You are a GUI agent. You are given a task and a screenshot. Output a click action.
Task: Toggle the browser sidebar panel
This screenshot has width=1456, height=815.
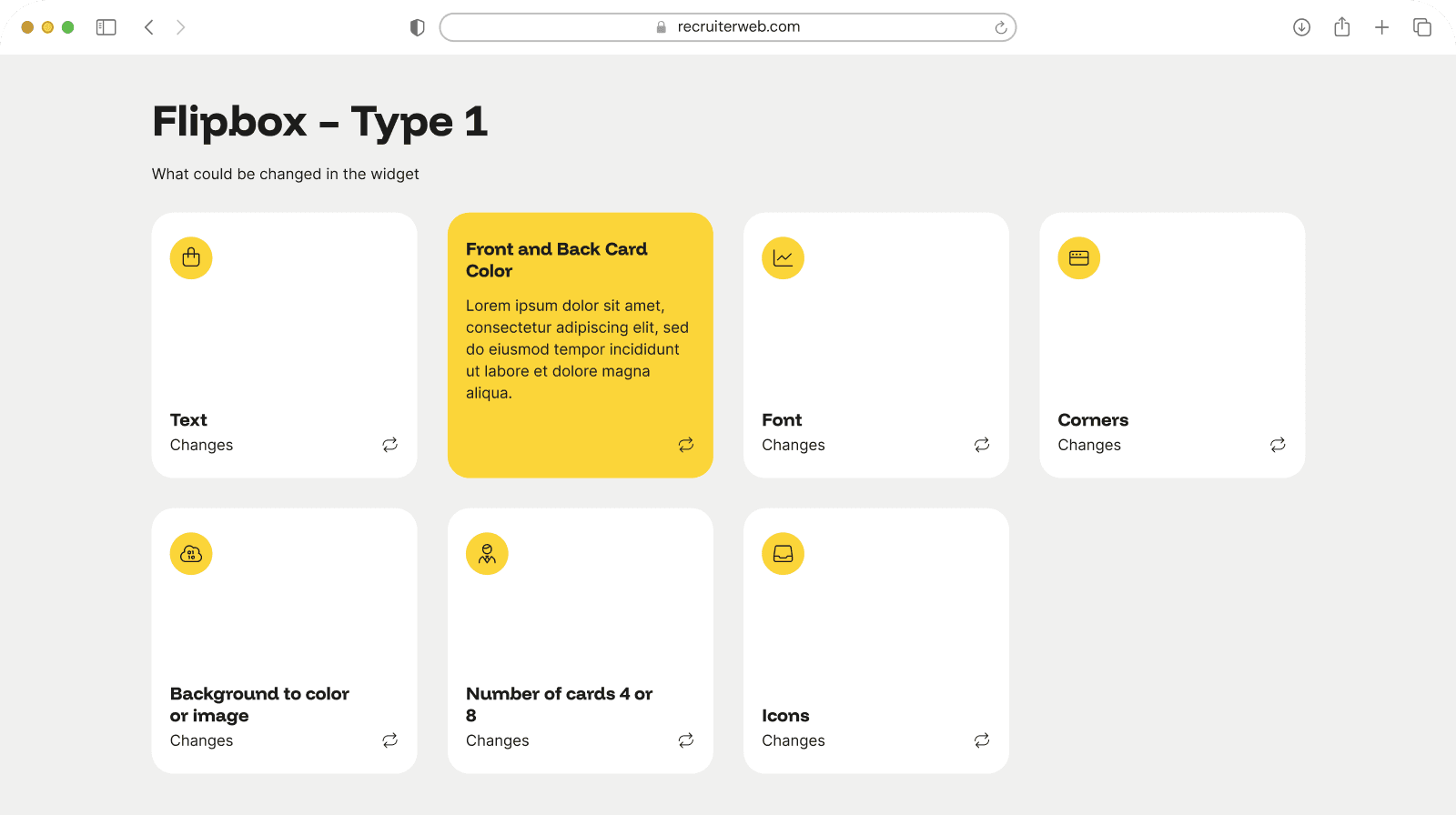(106, 27)
